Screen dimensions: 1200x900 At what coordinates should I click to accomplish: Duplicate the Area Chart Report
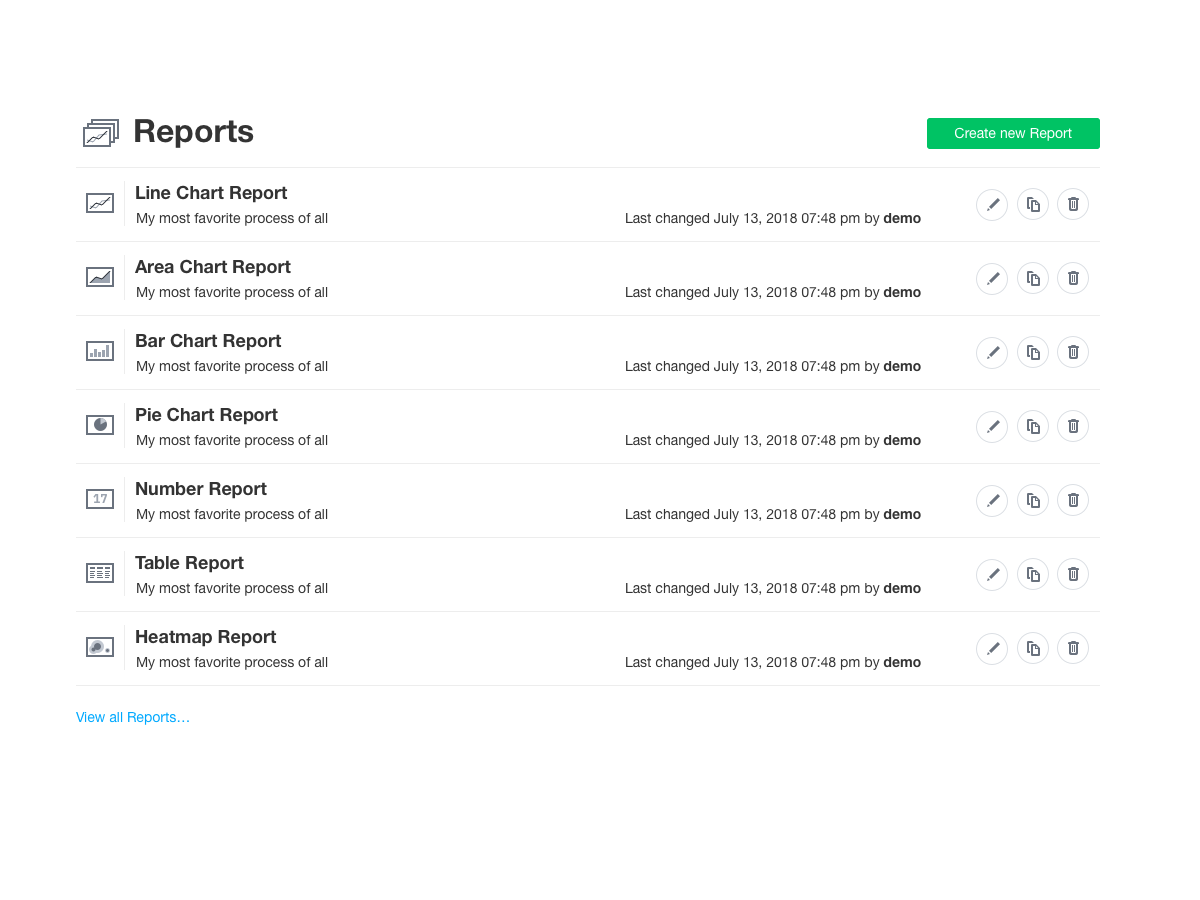click(1033, 278)
